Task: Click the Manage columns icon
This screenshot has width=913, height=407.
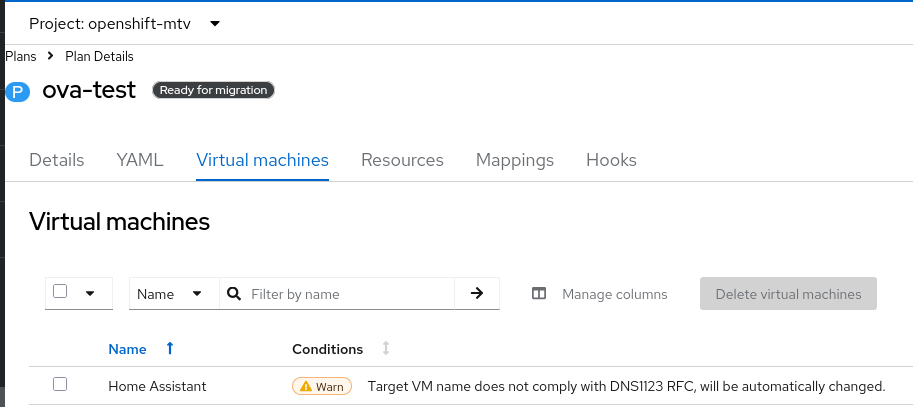Action: click(x=539, y=294)
